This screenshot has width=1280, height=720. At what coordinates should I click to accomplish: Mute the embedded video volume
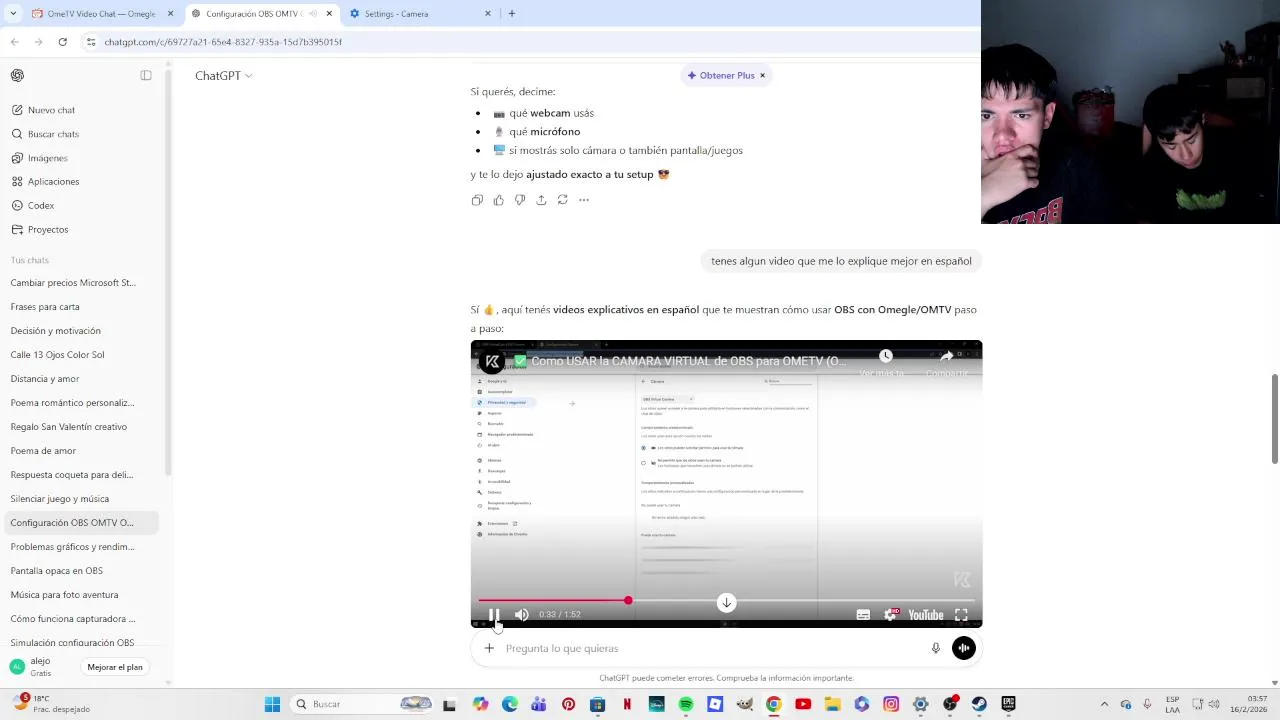tap(521, 615)
